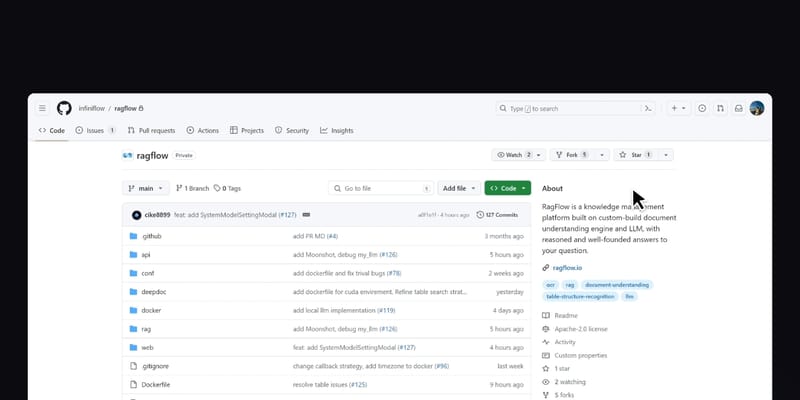This screenshot has width=800, height=400.
Task: Open commit 'add local llm implementation (#119)'
Action: [344, 310]
